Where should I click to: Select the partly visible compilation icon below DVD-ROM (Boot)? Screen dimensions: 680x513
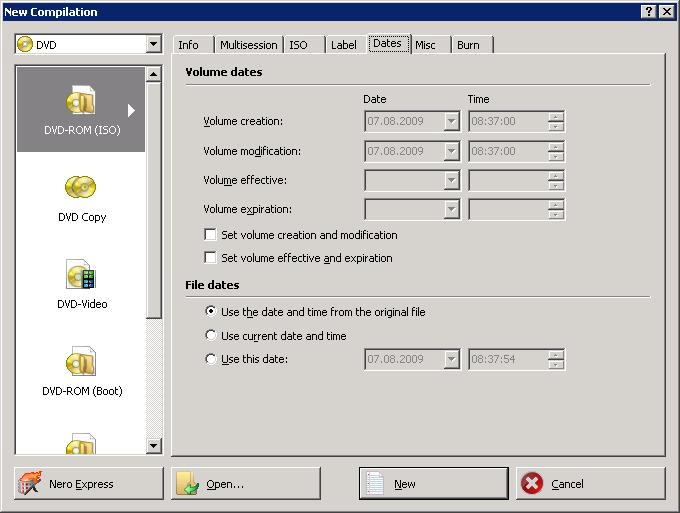tap(81, 443)
